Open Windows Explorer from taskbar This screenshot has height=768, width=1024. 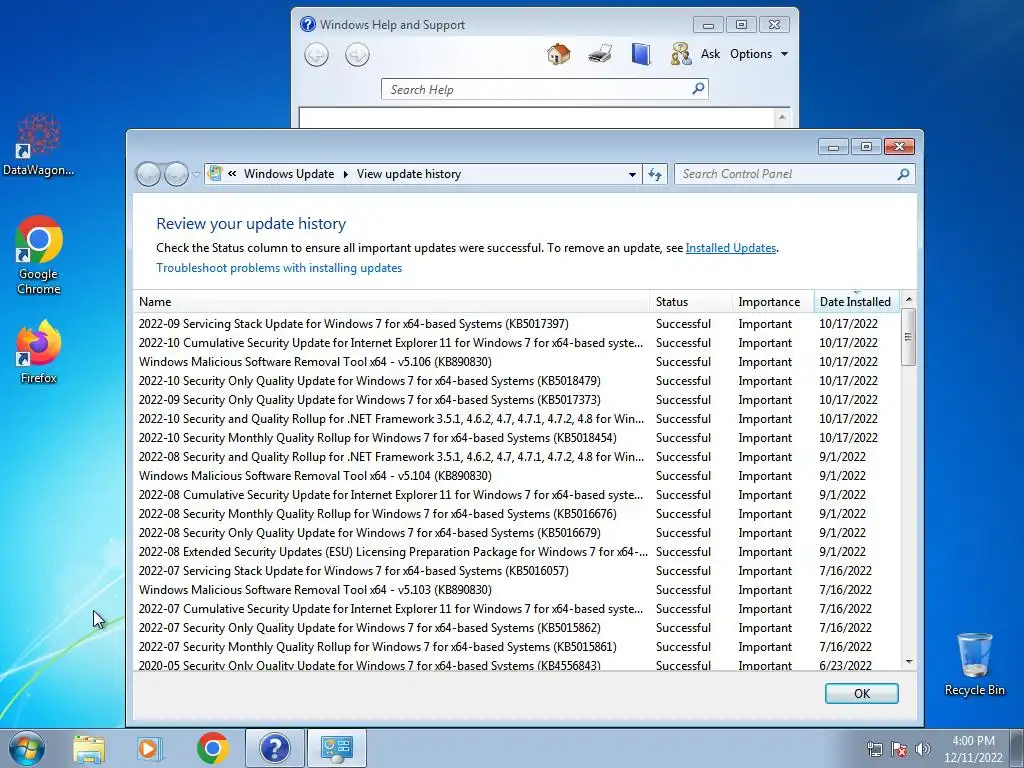pos(89,748)
